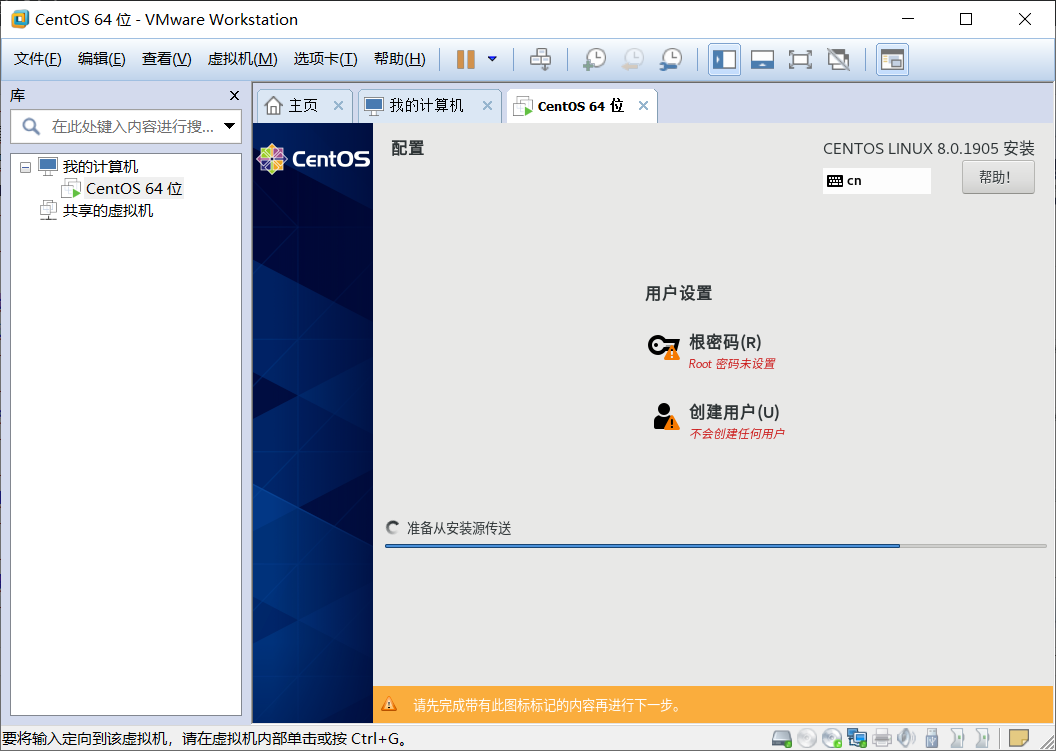Viewport: 1056px width, 751px height.
Task: Click the key icon for root password
Action: tap(663, 347)
